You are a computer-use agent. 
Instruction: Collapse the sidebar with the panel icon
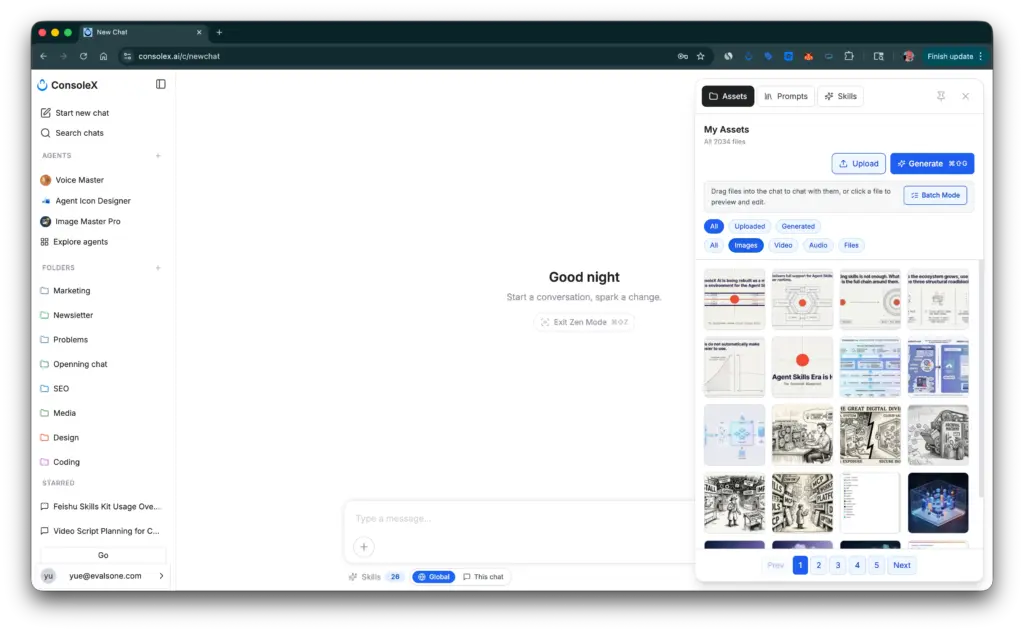(x=159, y=84)
